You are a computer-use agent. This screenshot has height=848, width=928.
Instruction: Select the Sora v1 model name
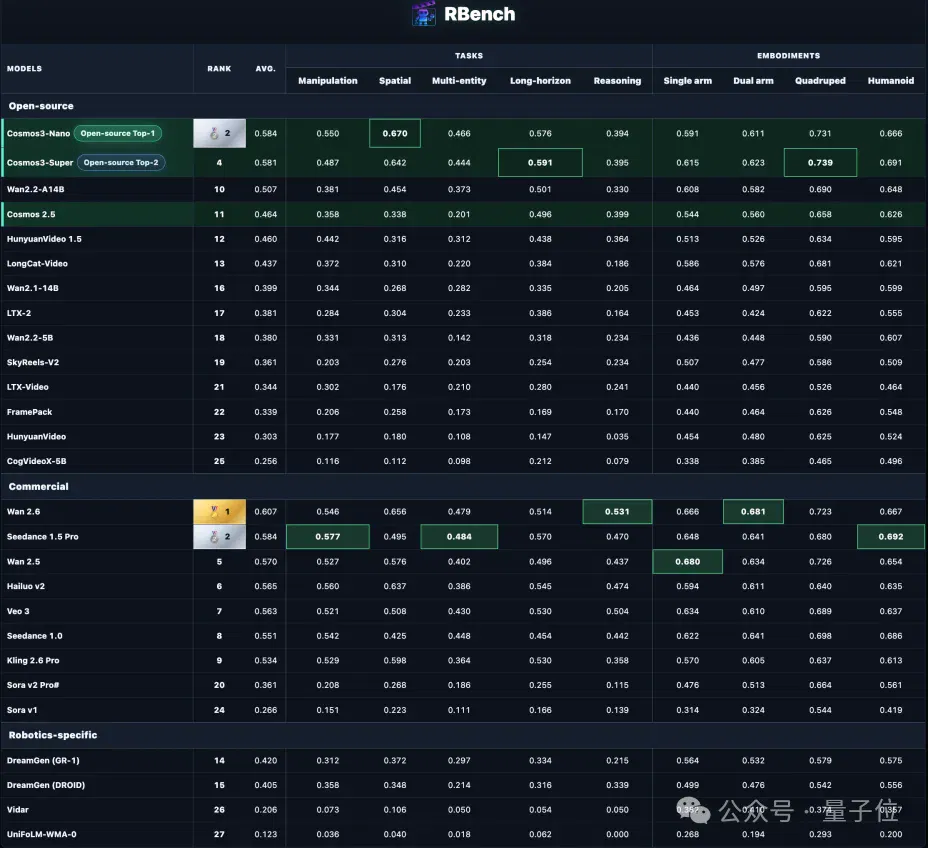[x=22, y=710]
